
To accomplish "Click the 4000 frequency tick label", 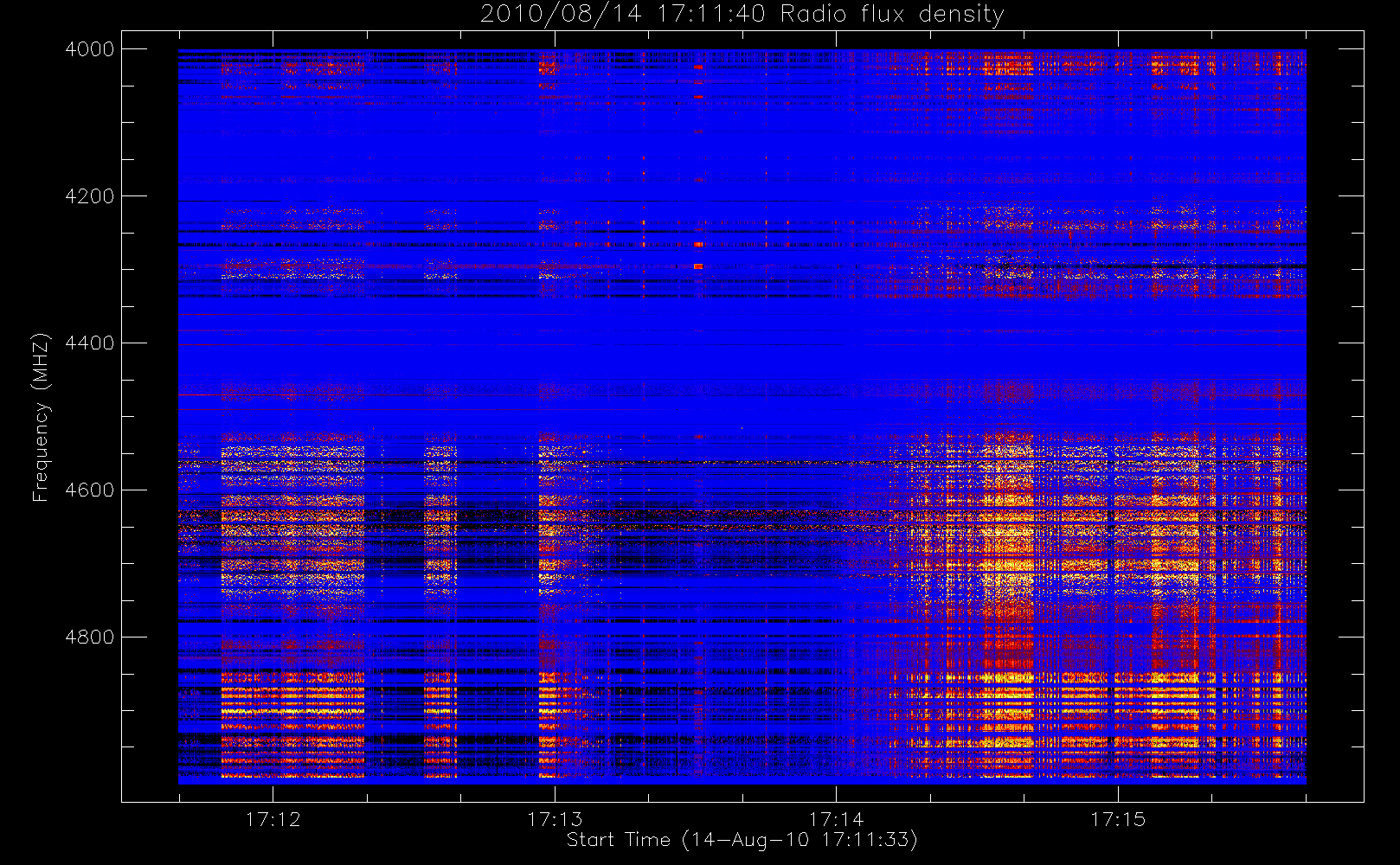I will point(90,49).
